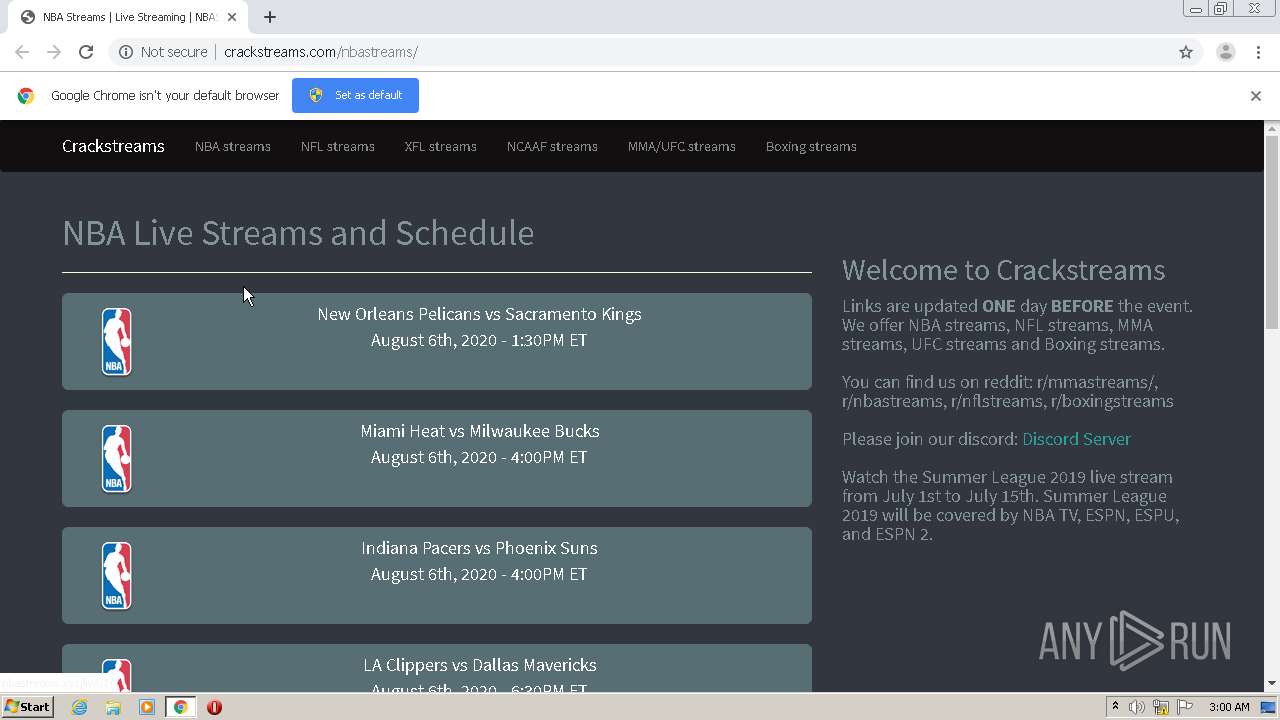Close the NBA Streams tab
The image size is (1280, 720).
232,17
